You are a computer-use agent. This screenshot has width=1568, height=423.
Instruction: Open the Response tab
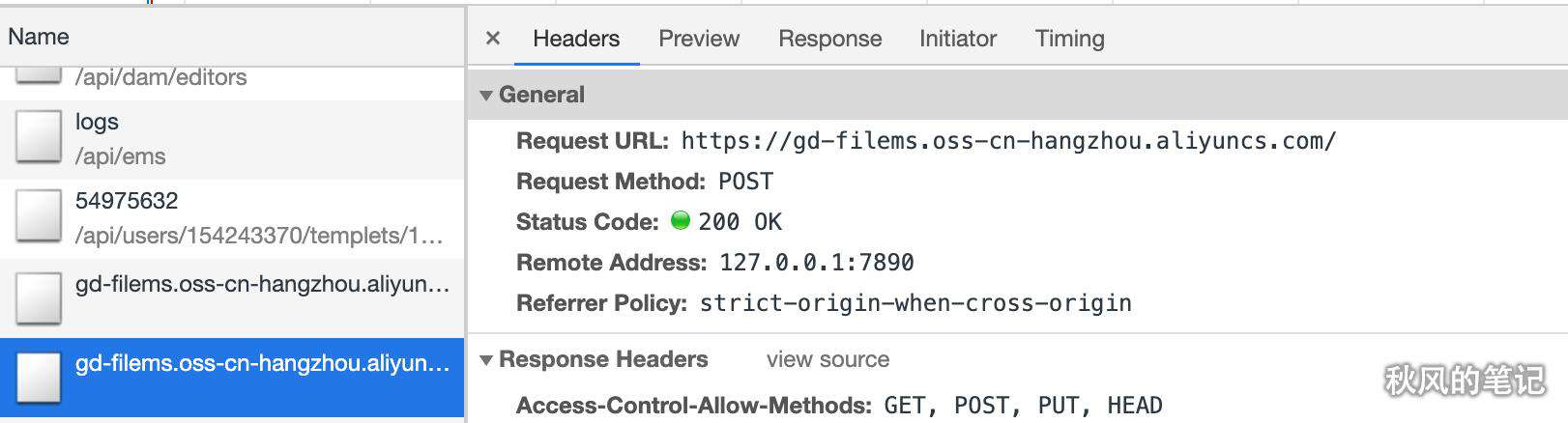click(830, 39)
